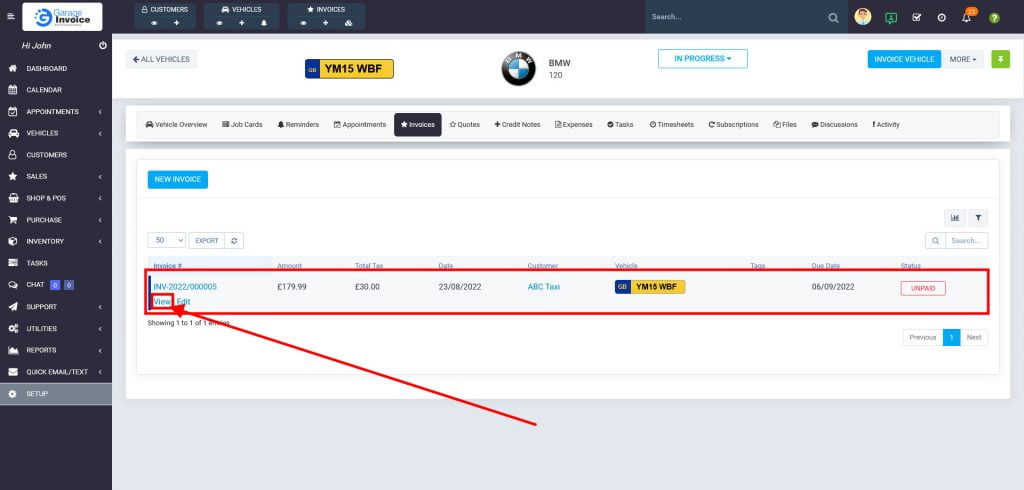Screen dimensions: 1024x490
Task: Open the In Progress status dropdown
Action: (702, 59)
